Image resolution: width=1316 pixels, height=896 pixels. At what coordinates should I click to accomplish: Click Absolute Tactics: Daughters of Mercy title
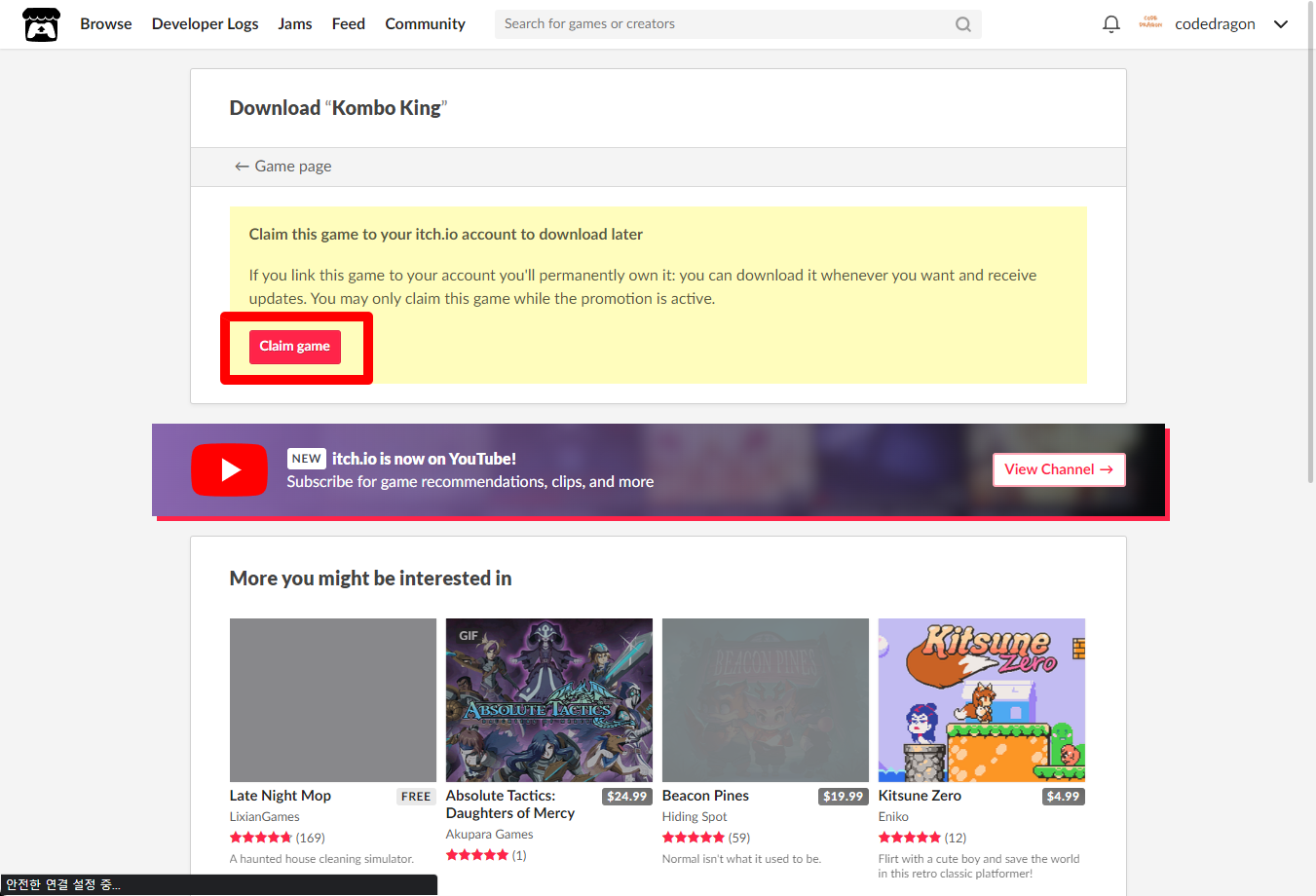(510, 804)
